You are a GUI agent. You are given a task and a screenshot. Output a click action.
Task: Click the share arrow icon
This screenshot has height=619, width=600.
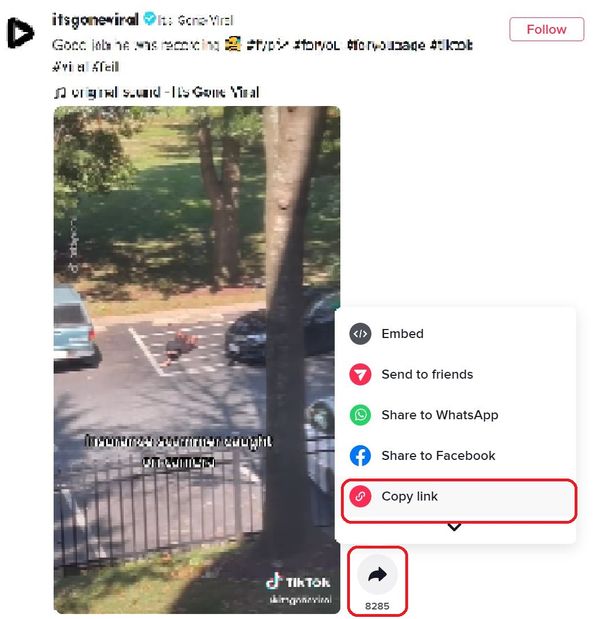point(377,574)
